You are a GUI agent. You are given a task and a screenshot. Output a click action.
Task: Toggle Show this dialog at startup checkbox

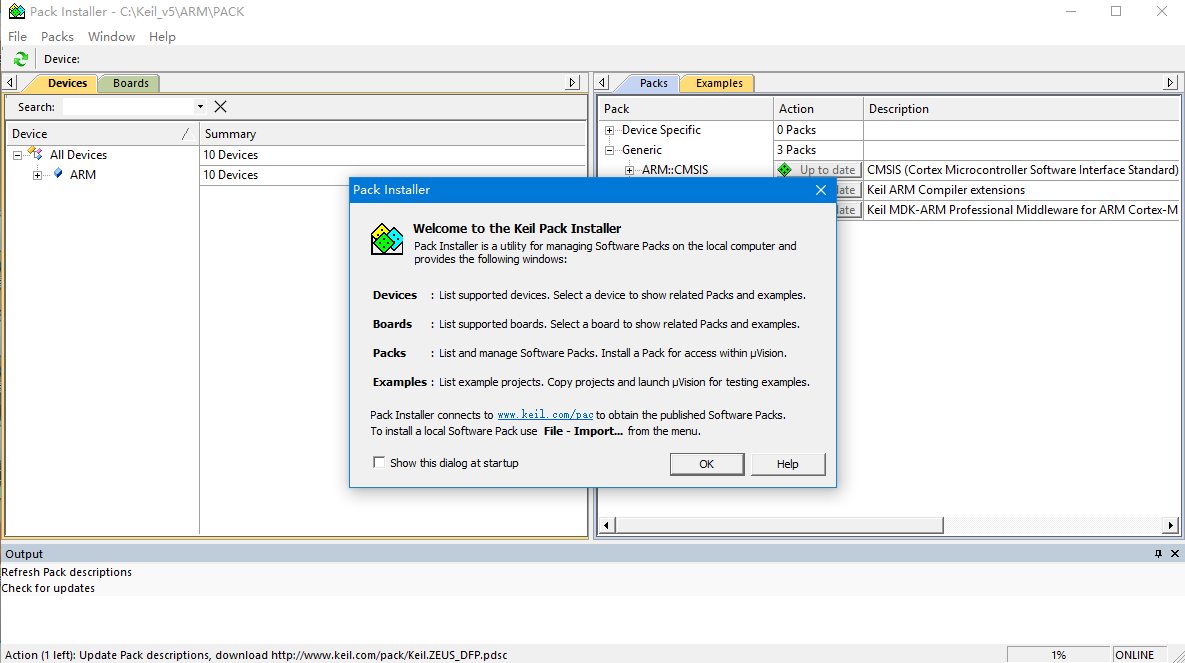[379, 463]
